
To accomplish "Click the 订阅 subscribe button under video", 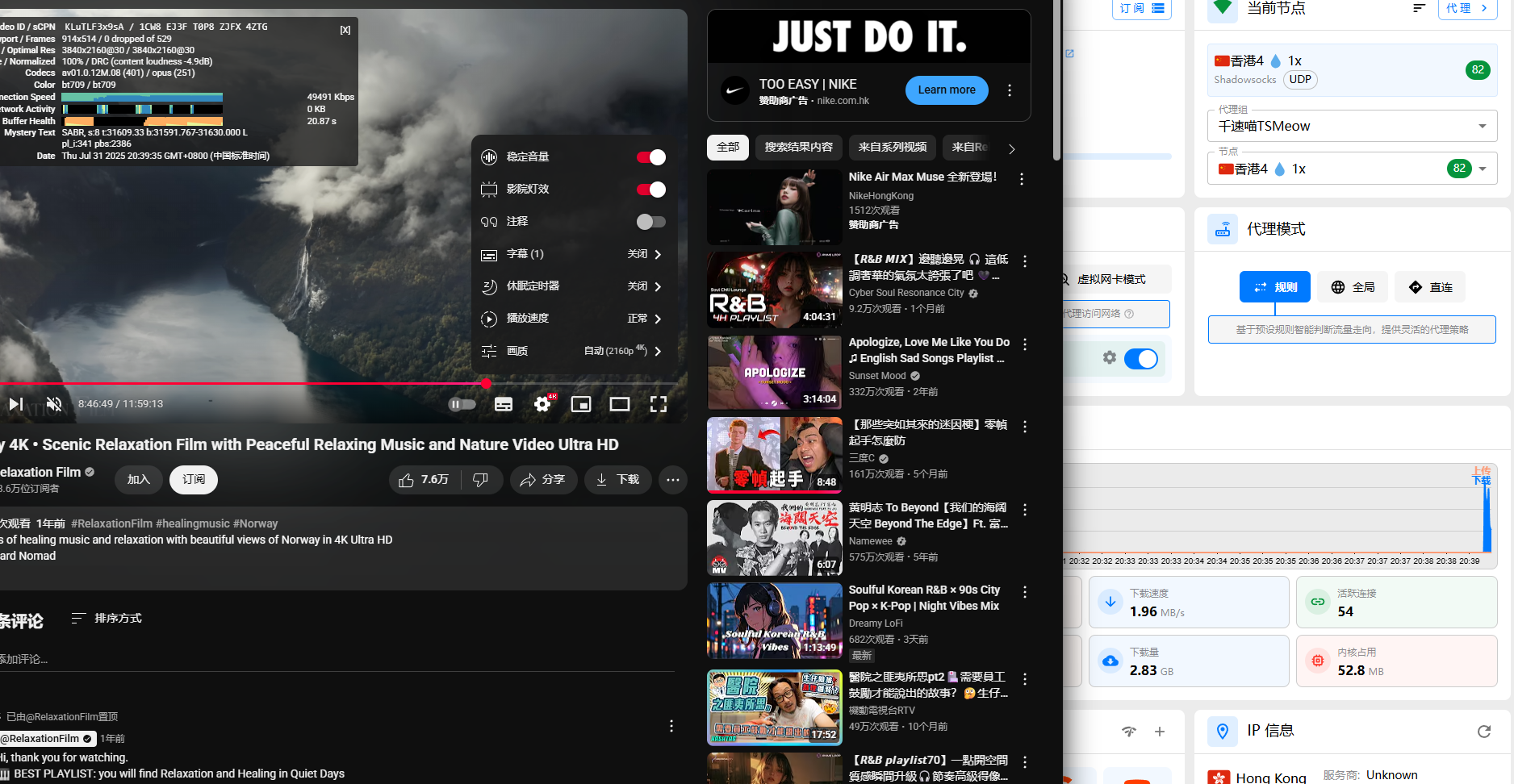I will pyautogui.click(x=194, y=480).
